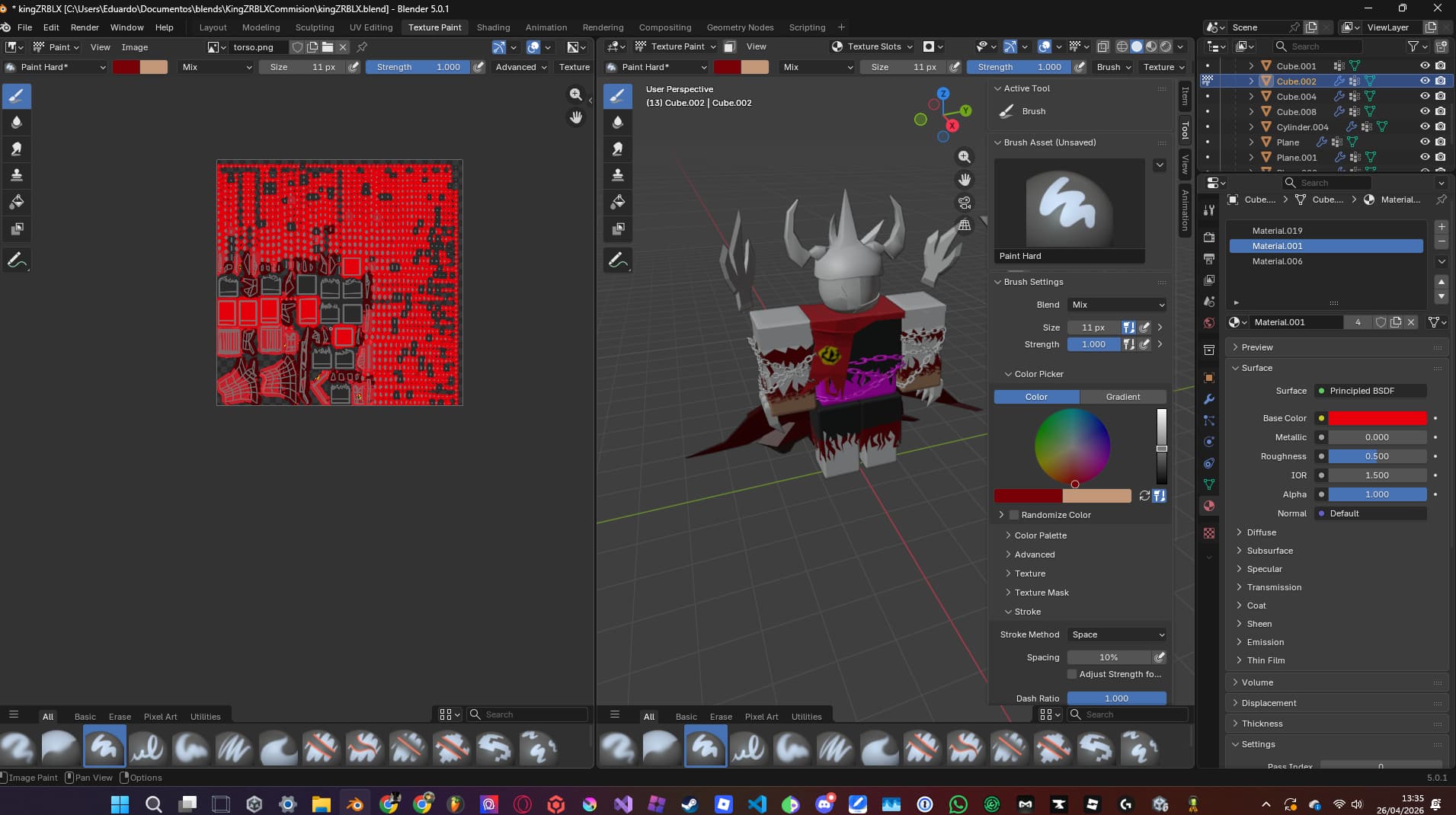Open Blender from the Windows taskbar
Image resolution: width=1456 pixels, height=815 pixels.
click(355, 804)
